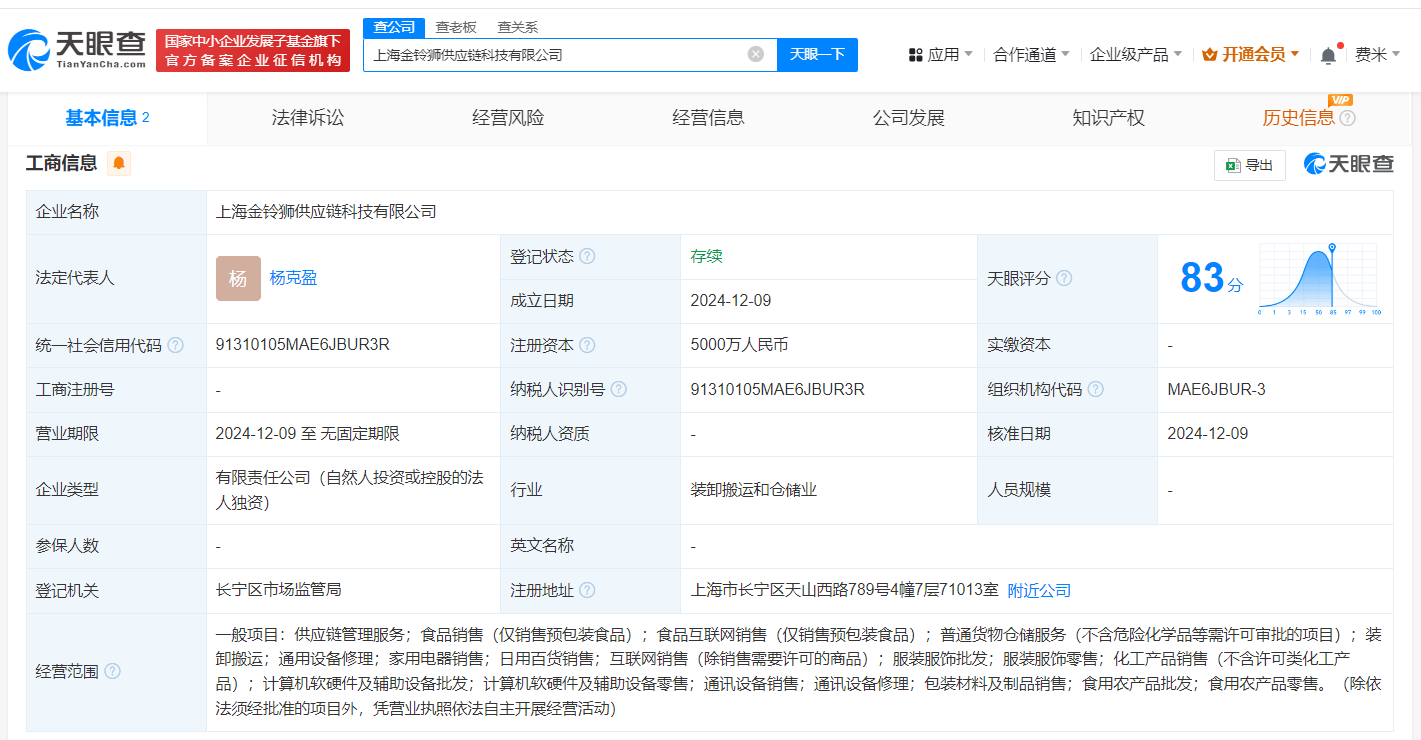Click help icon next to 注册地址

tap(587, 591)
